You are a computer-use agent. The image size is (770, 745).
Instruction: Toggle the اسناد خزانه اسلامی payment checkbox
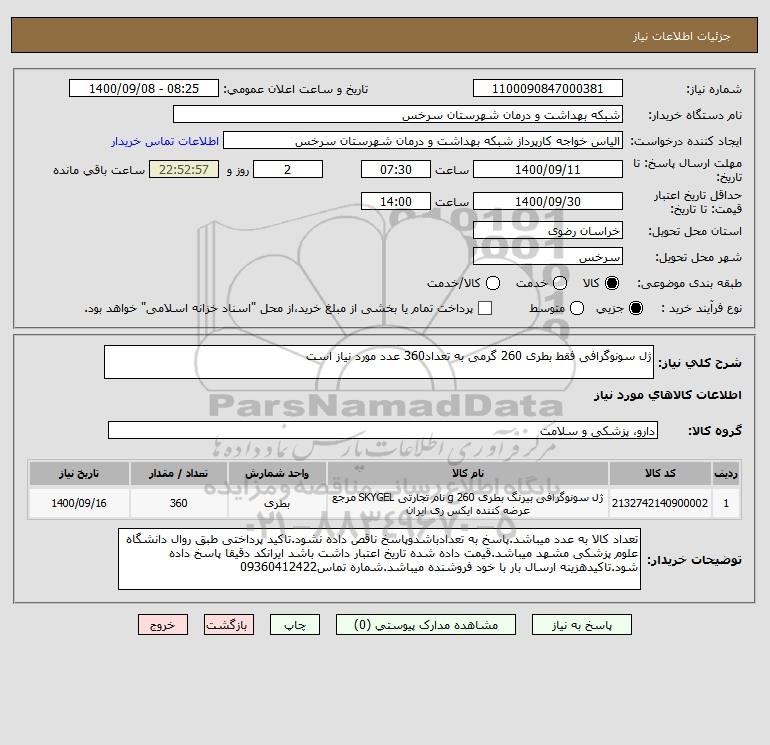pos(485,308)
